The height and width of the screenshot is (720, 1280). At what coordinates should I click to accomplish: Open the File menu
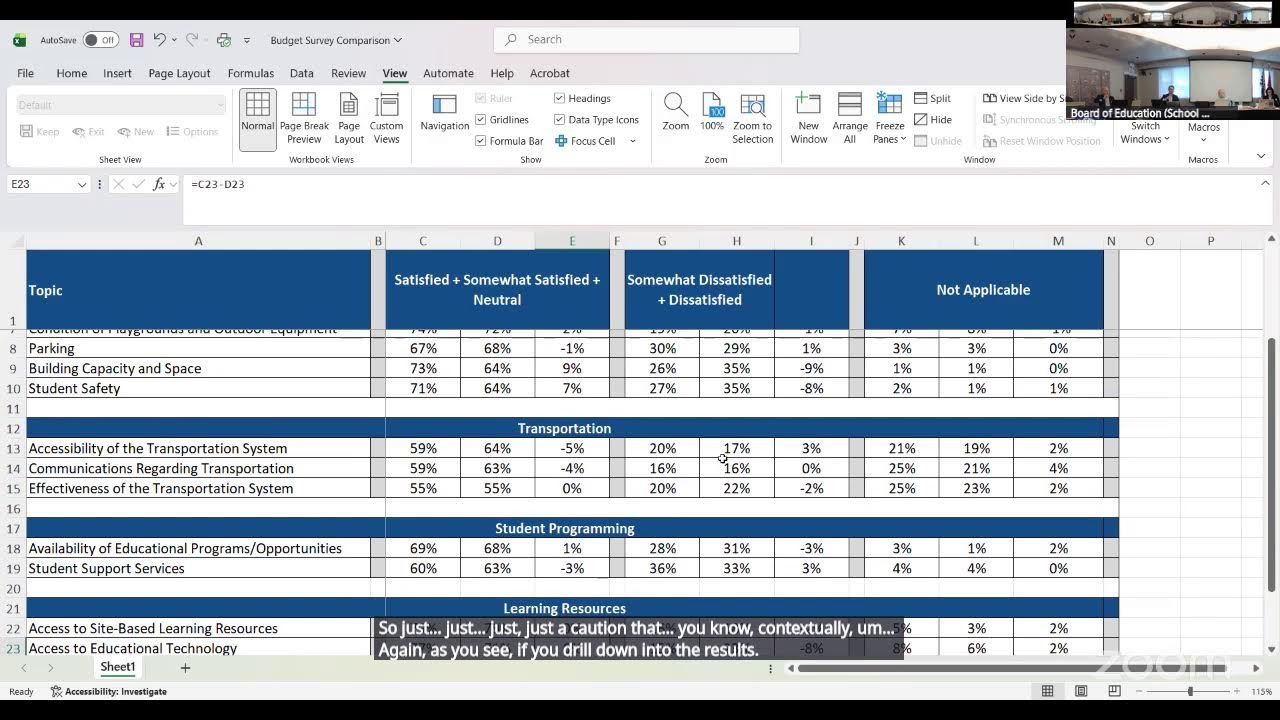pyautogui.click(x=25, y=73)
